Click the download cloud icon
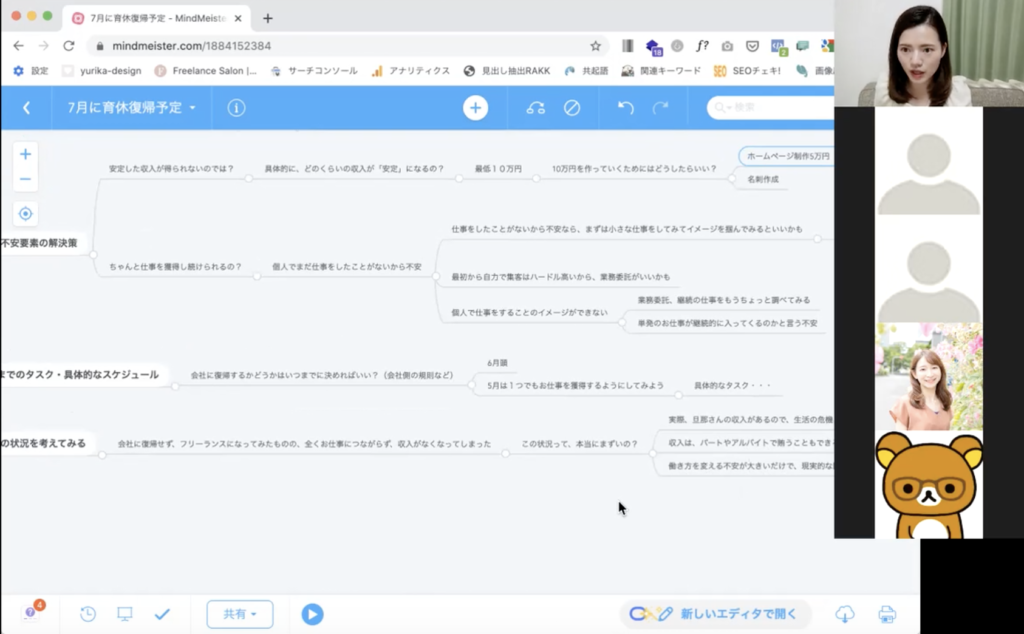Viewport: 1024px width, 634px height. pyautogui.click(x=845, y=614)
